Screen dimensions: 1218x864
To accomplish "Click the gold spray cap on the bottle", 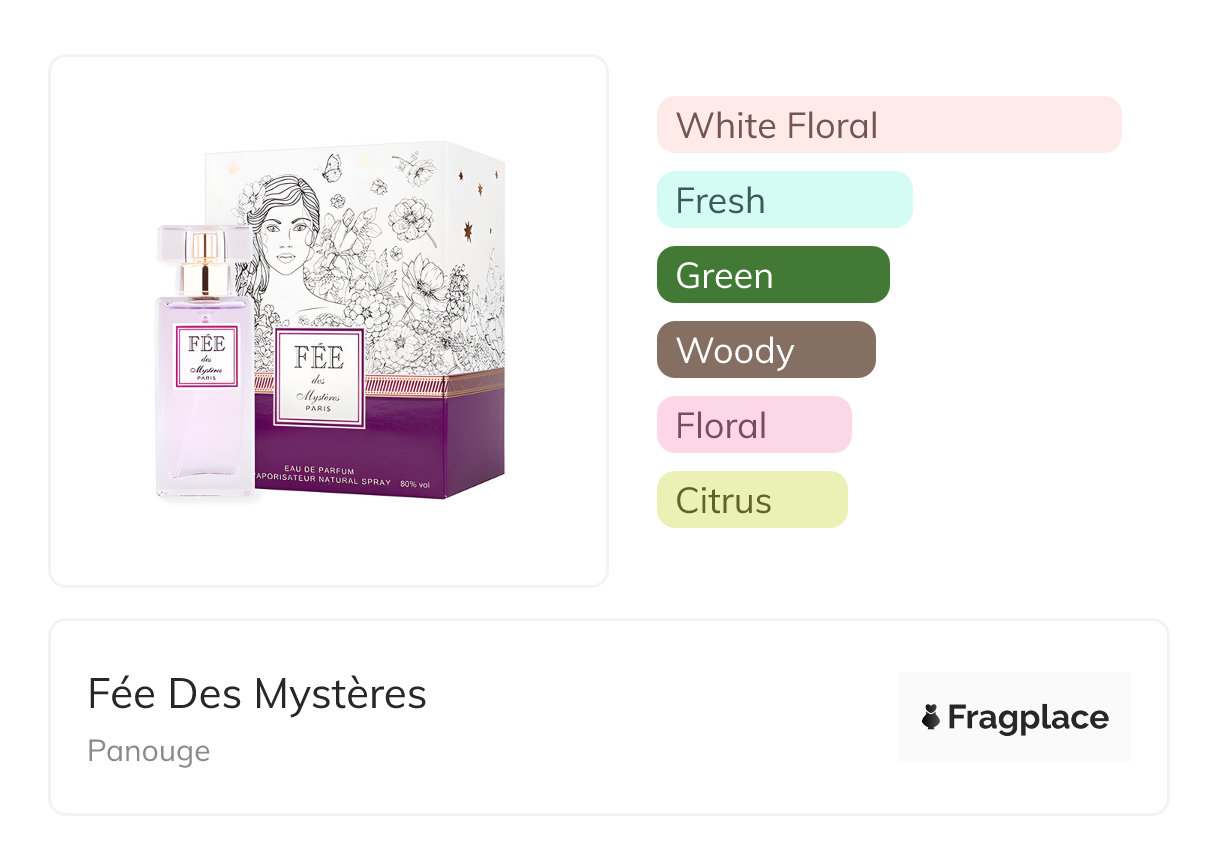I will coord(205,264).
